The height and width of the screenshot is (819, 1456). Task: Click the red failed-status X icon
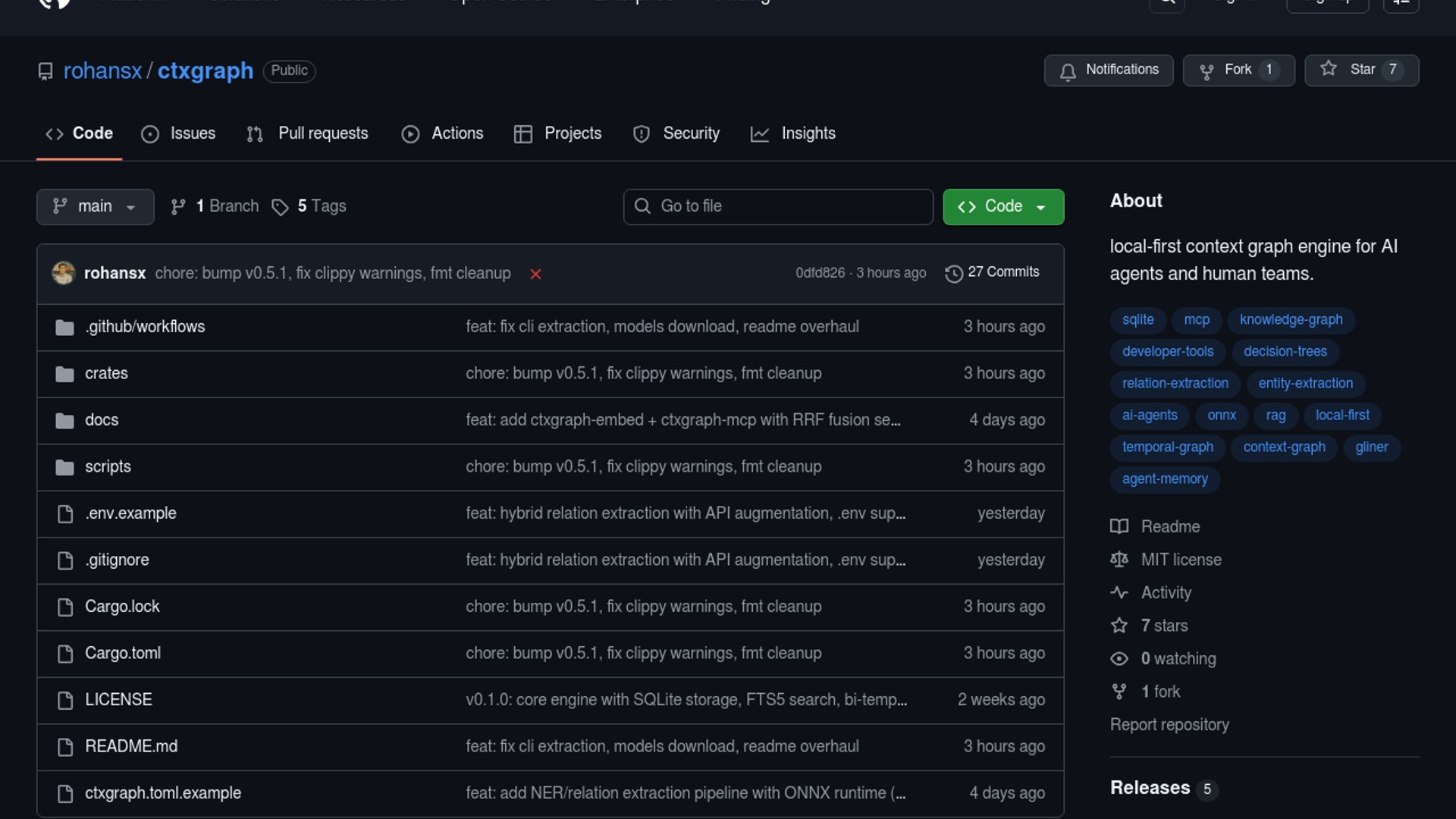point(535,274)
